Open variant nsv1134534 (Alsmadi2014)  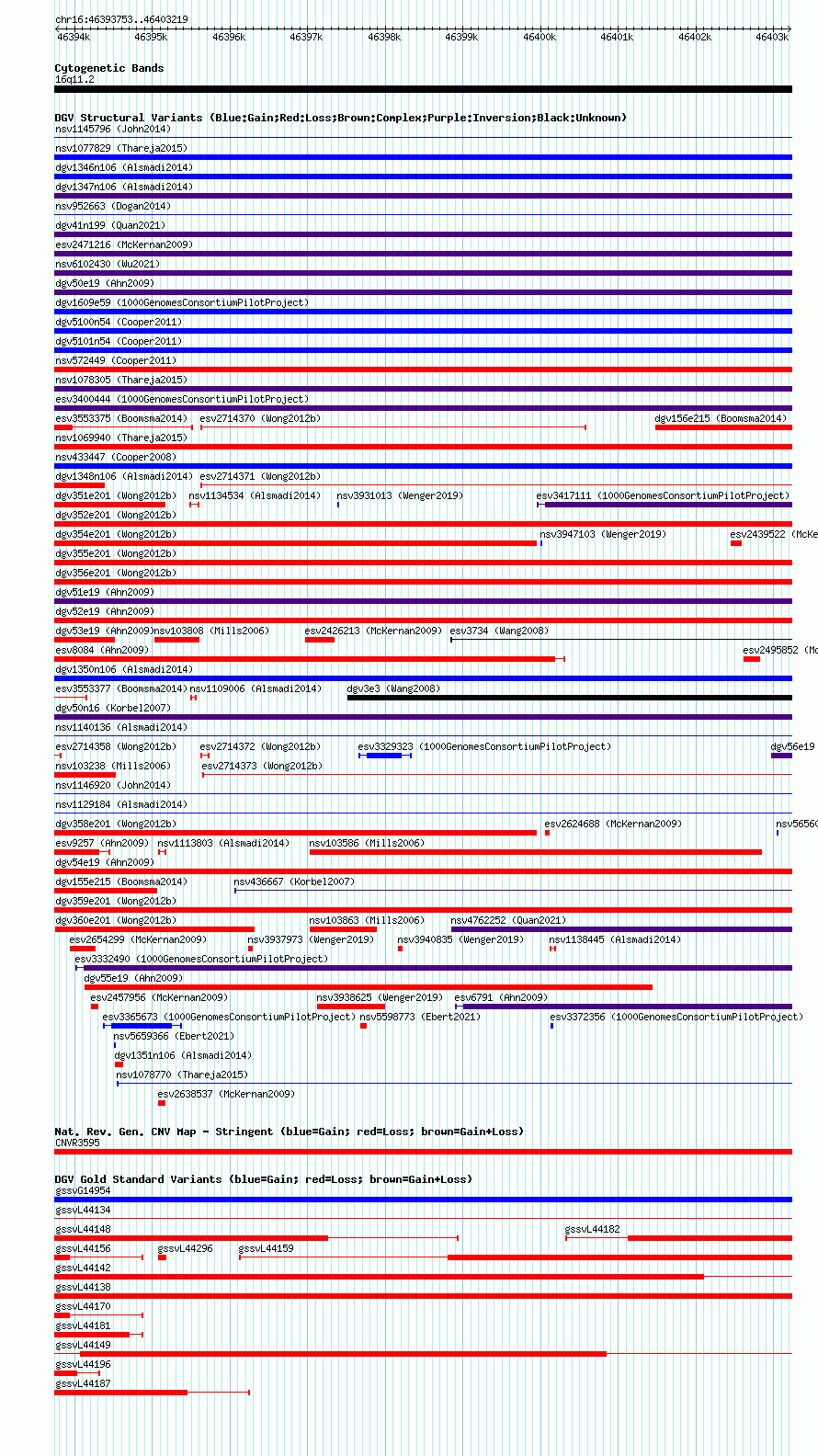tap(256, 495)
